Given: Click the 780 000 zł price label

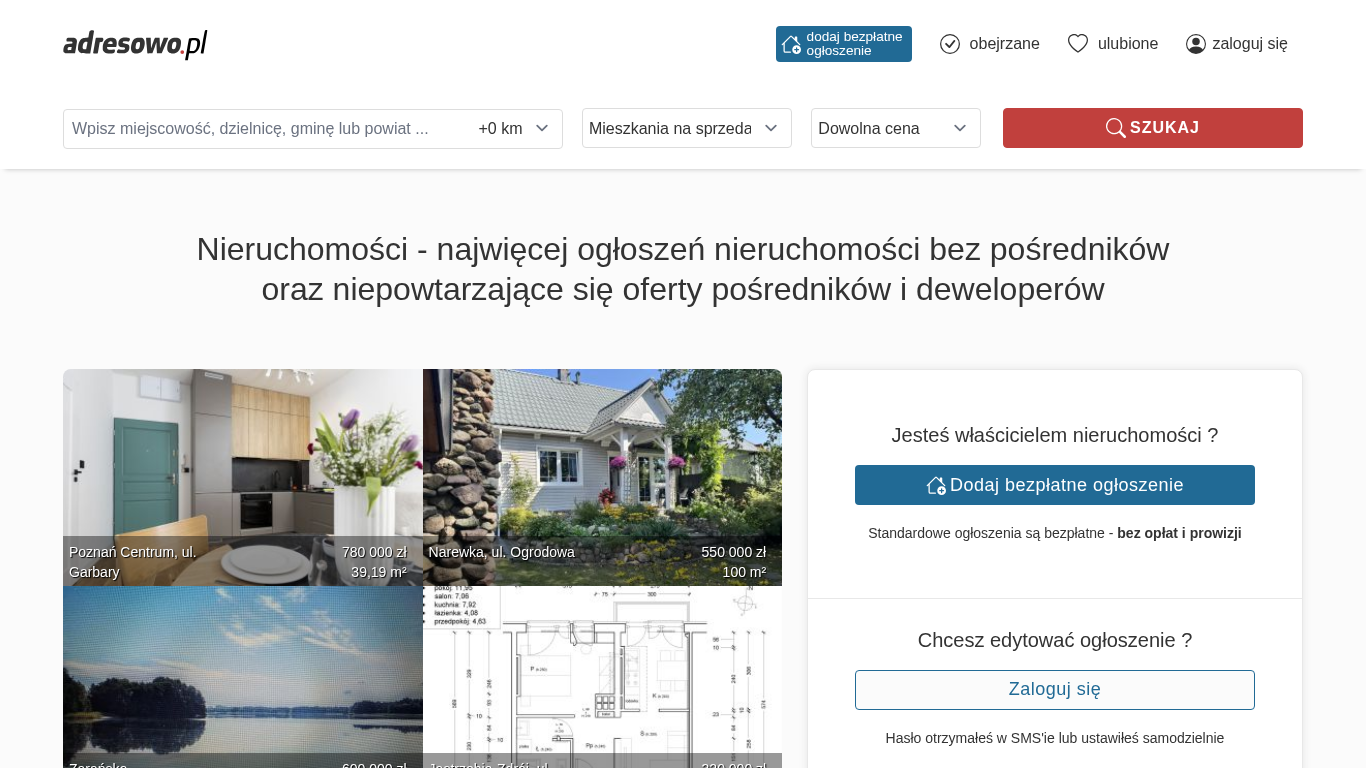Looking at the screenshot, I should [x=374, y=552].
